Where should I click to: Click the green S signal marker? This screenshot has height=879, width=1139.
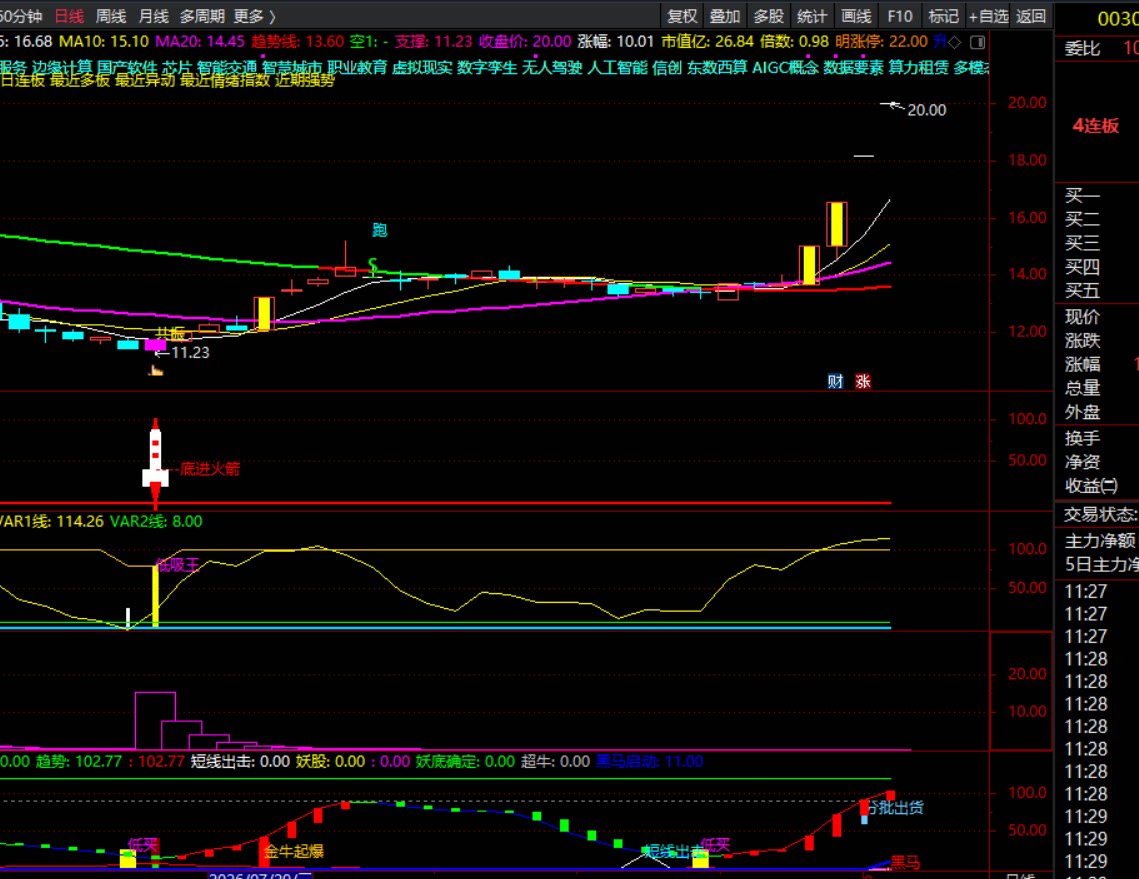click(373, 265)
